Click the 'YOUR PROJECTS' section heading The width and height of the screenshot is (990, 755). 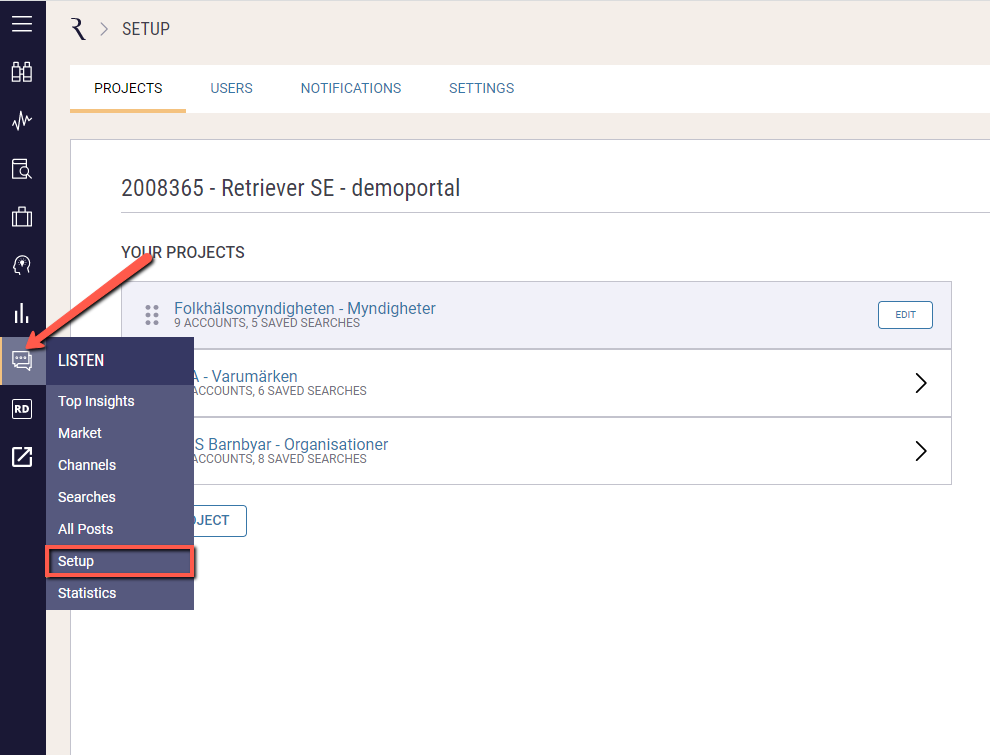(x=183, y=253)
